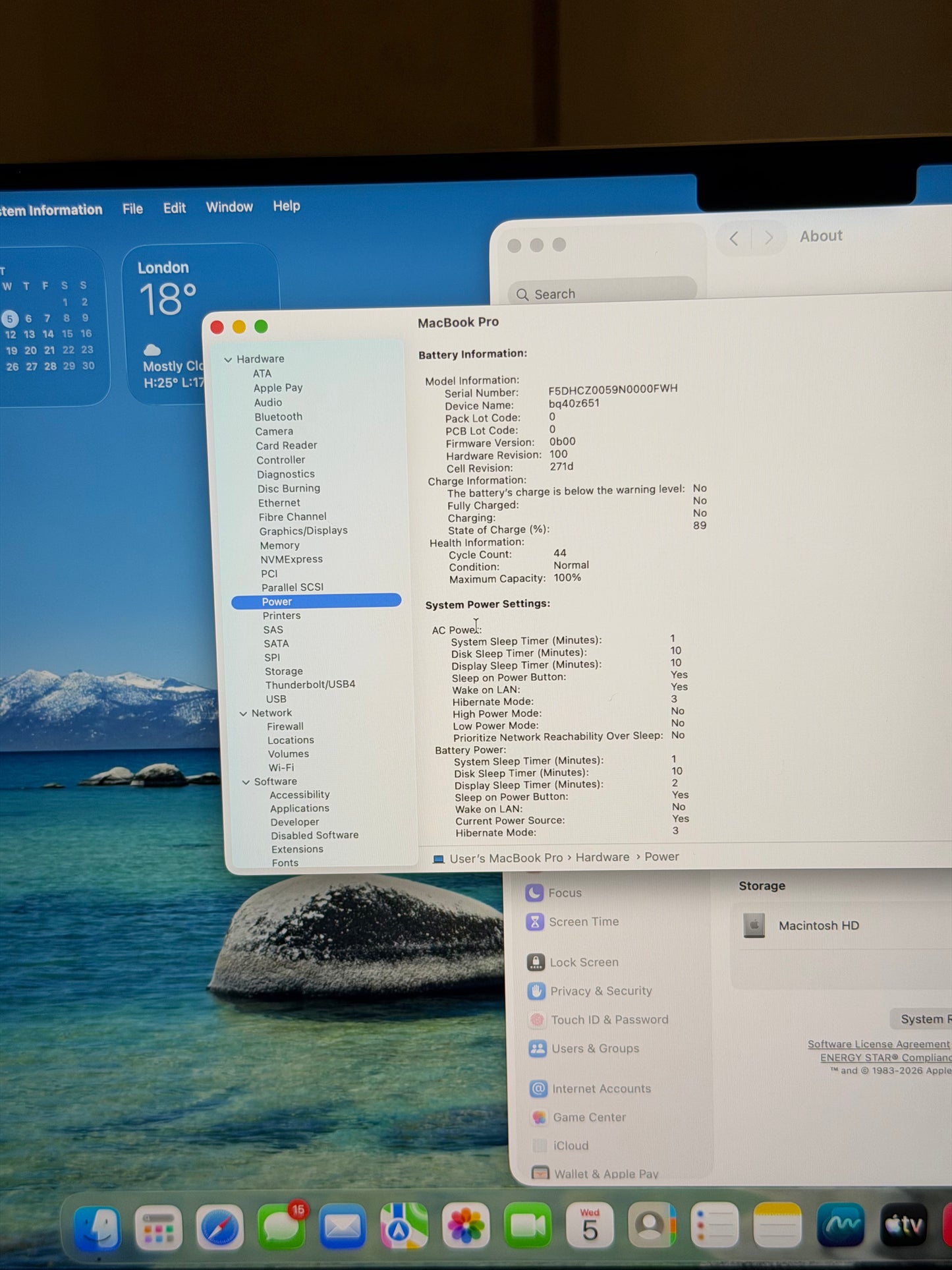Select the highlighted Power sidebar item
This screenshot has height=1270, width=952.
click(x=316, y=602)
